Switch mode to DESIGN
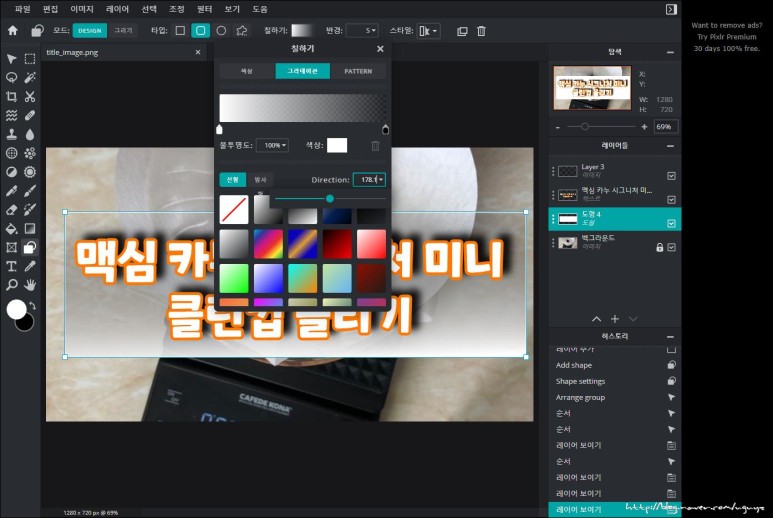The height and width of the screenshot is (518, 773). 90,31
